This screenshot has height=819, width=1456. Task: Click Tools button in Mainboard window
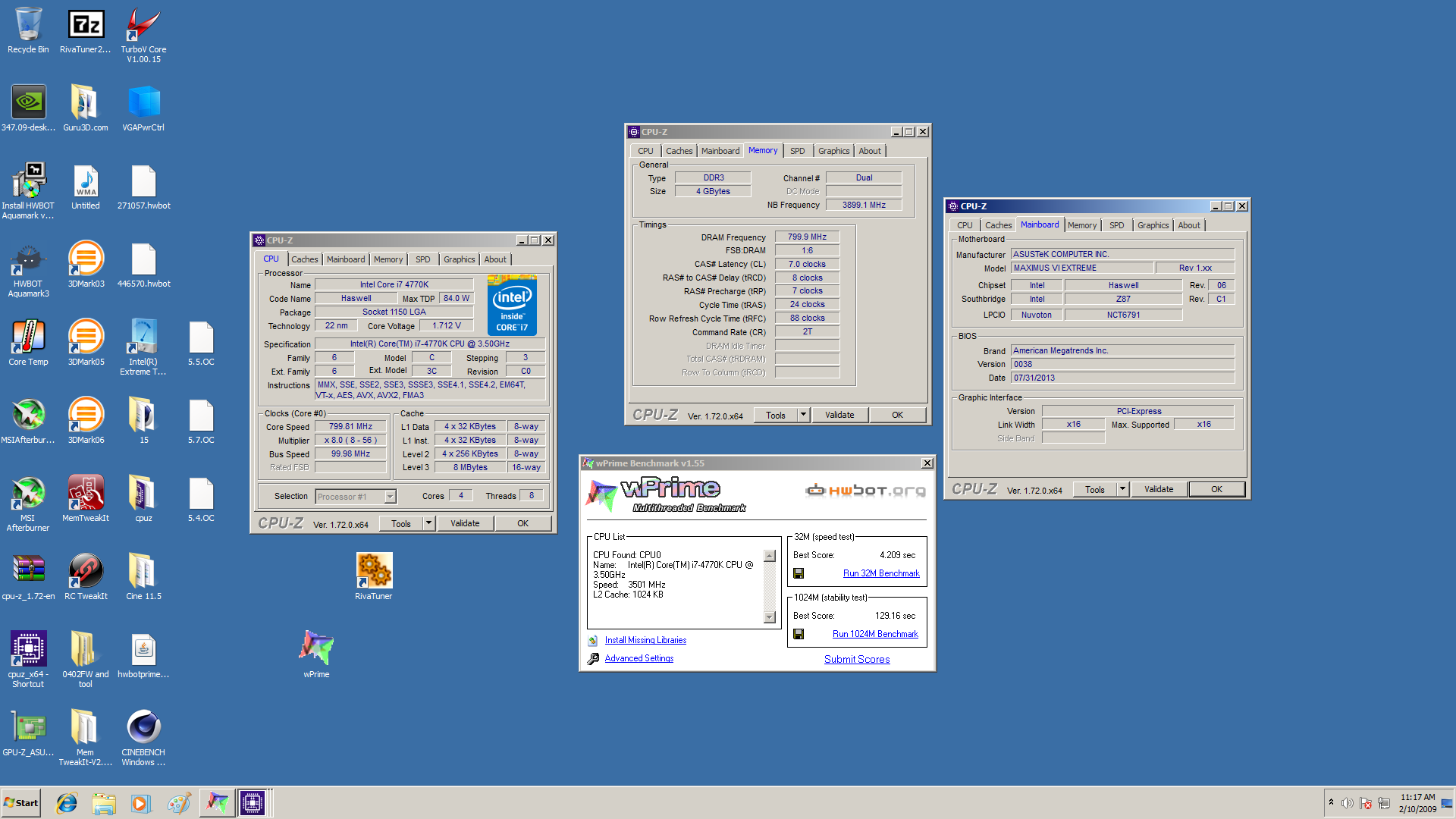[x=1095, y=489]
